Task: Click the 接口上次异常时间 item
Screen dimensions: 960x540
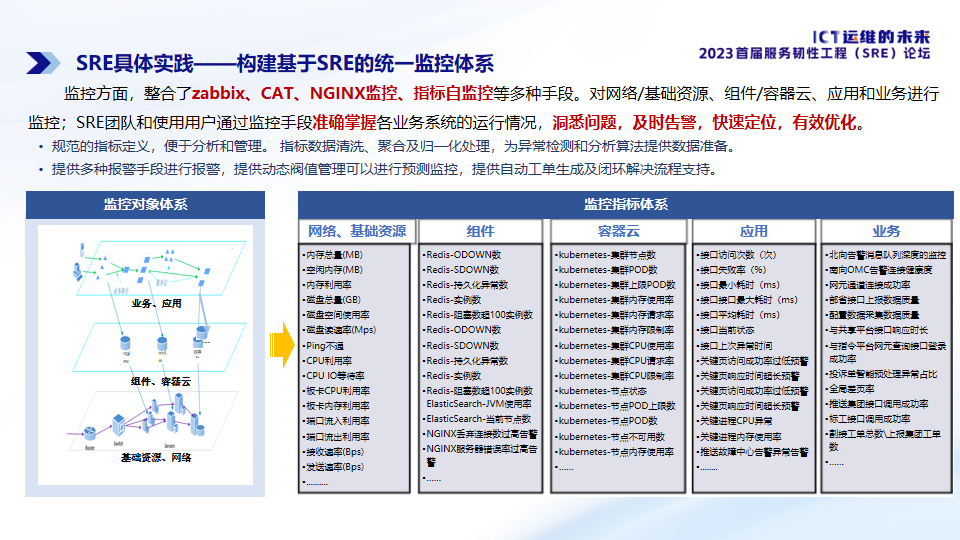Action: tap(734, 346)
